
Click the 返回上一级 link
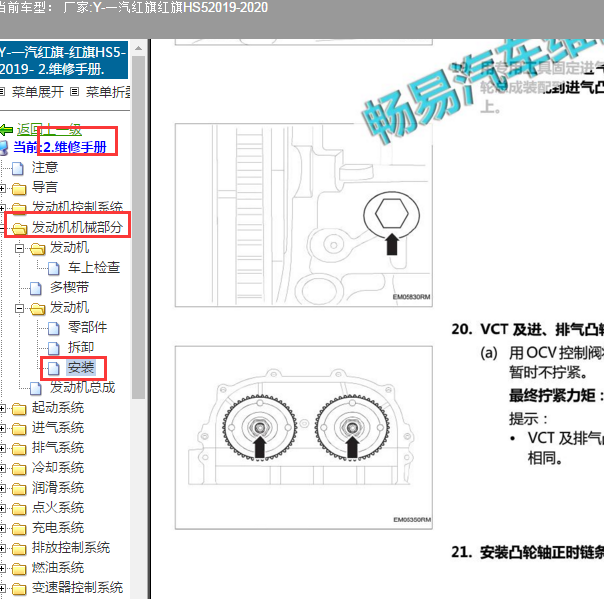[x=49, y=130]
